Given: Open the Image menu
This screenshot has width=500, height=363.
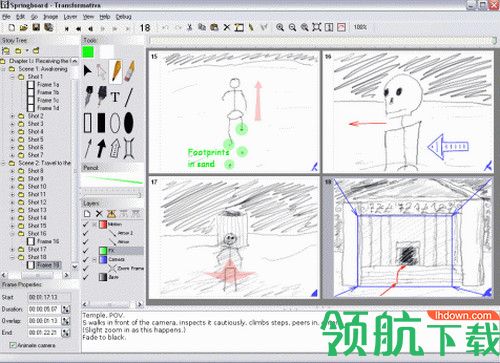Looking at the screenshot, I should tap(51, 16).
